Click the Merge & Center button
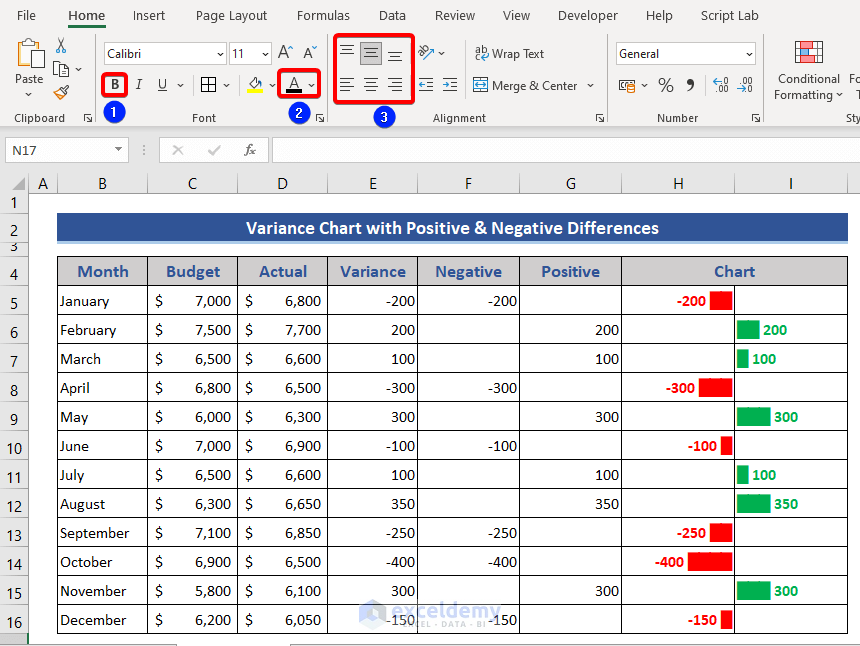This screenshot has height=646, width=860. [525, 86]
